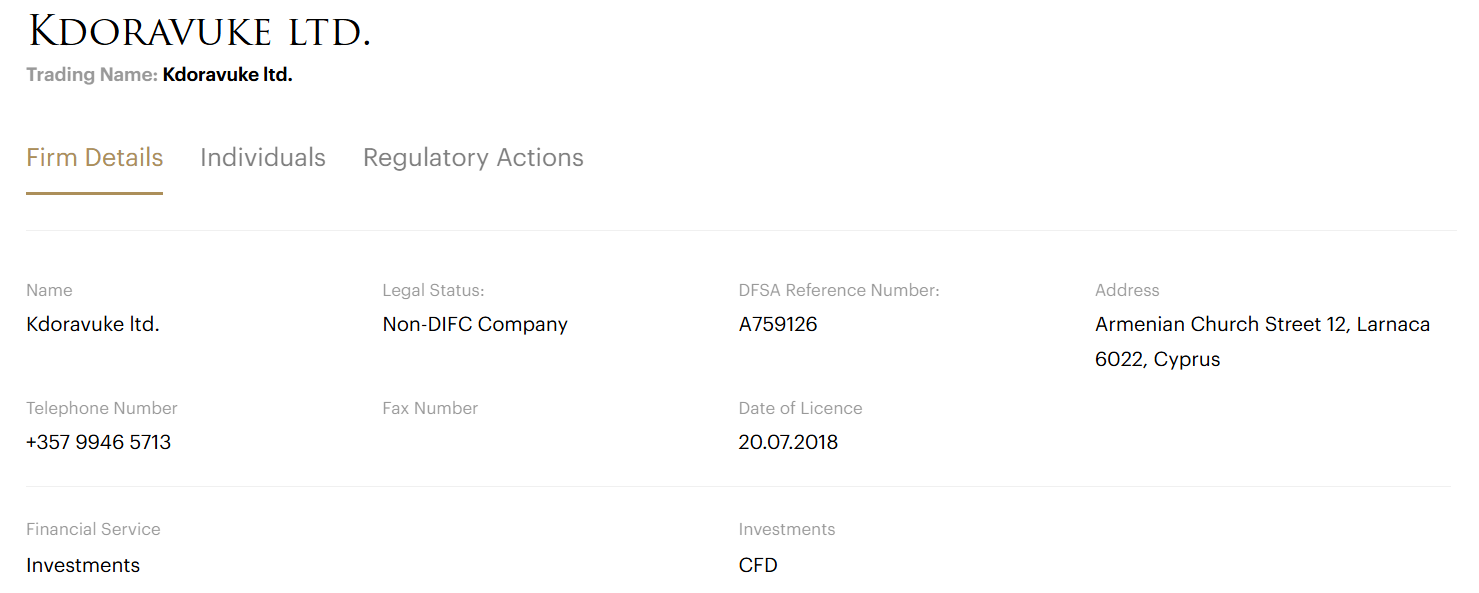Image resolution: width=1479 pixels, height=593 pixels.
Task: Click the large Kdoravuke ltd. page heading
Action: click(199, 32)
